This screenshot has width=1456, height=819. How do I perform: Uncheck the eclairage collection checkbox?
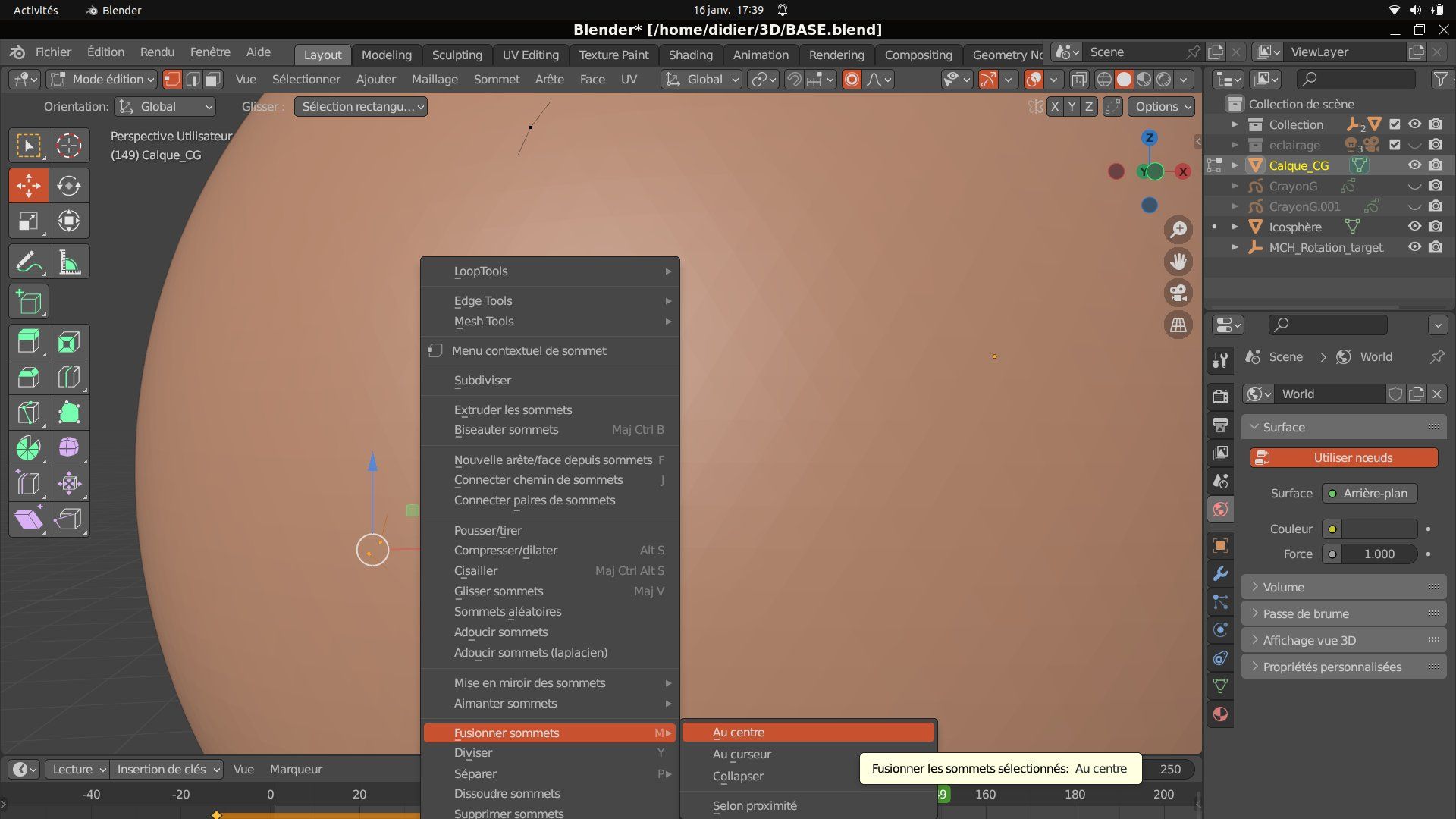[1395, 145]
